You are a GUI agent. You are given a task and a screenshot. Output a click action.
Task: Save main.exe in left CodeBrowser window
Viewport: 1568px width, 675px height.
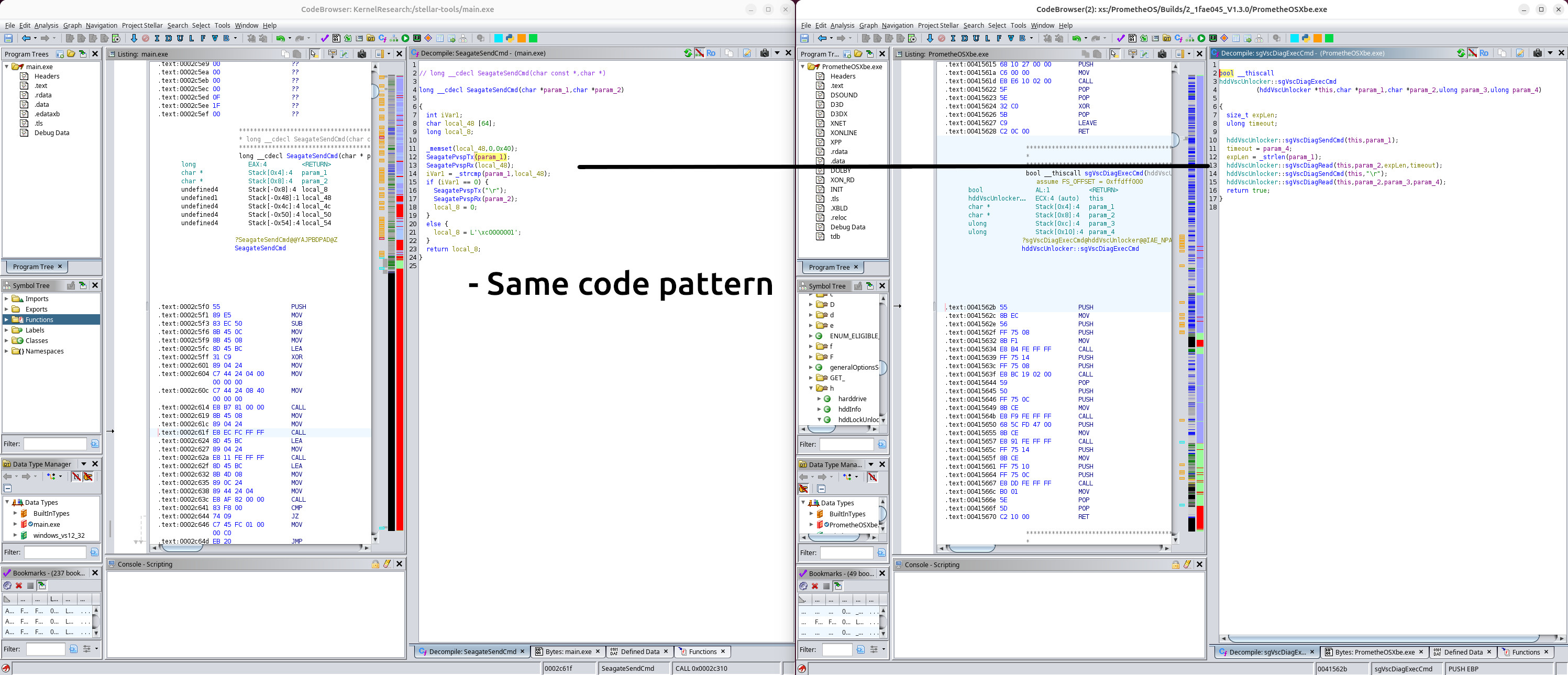[8, 38]
